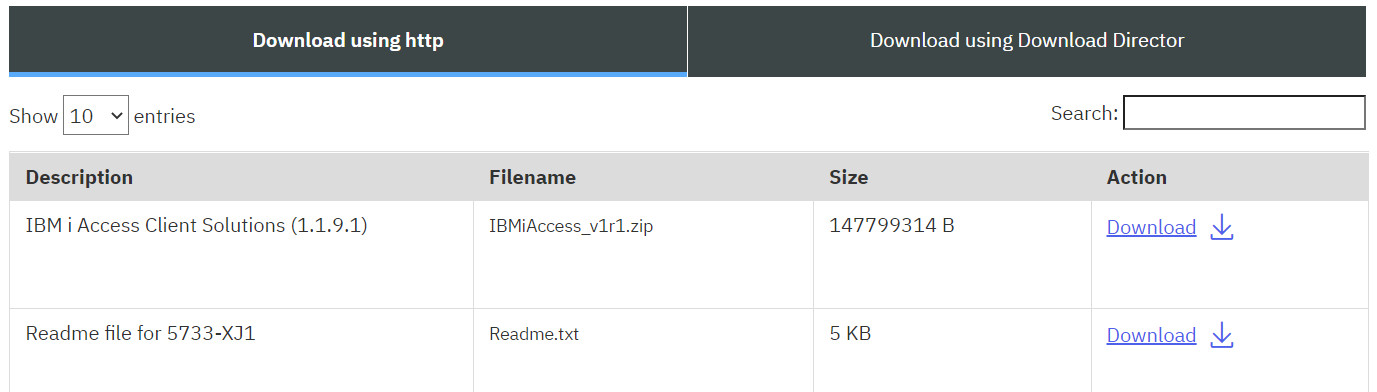Click the entries label beside the dropdown
Image resolution: width=1377 pixels, height=392 pixels.
click(x=164, y=116)
